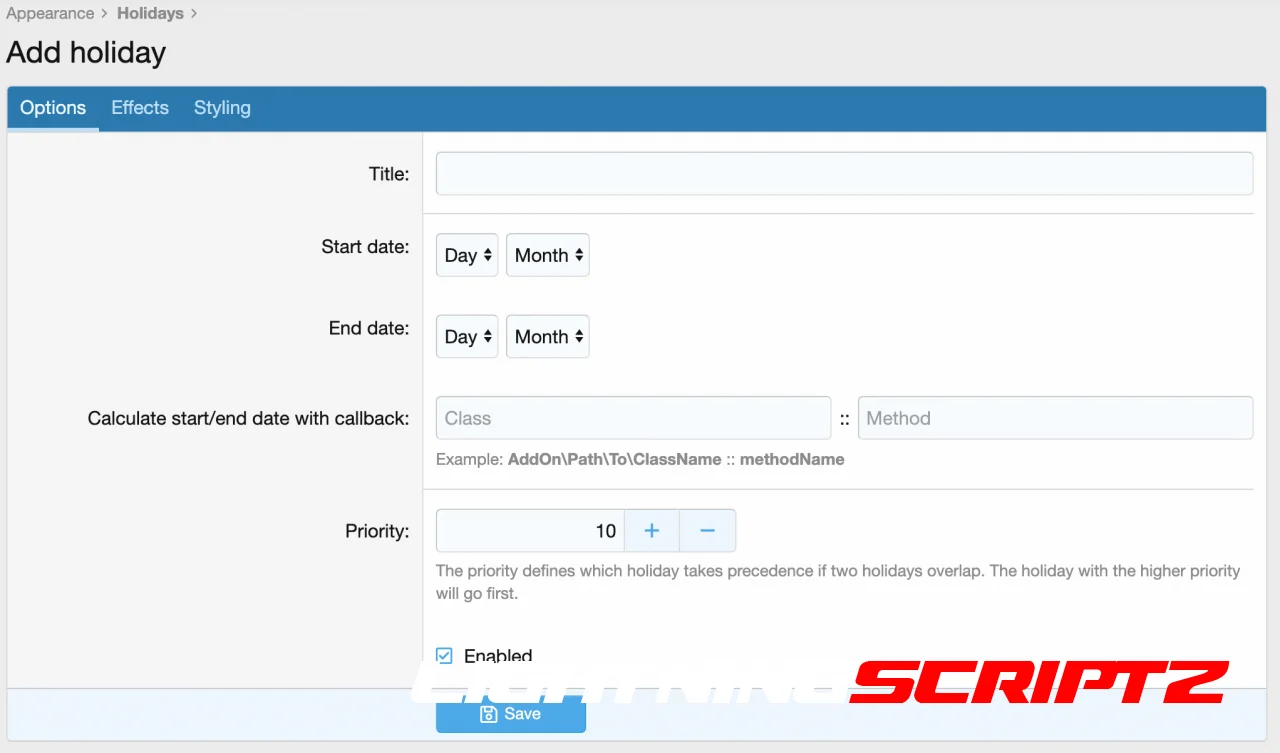Click the callback Method input field
This screenshot has width=1280, height=753.
click(1055, 418)
